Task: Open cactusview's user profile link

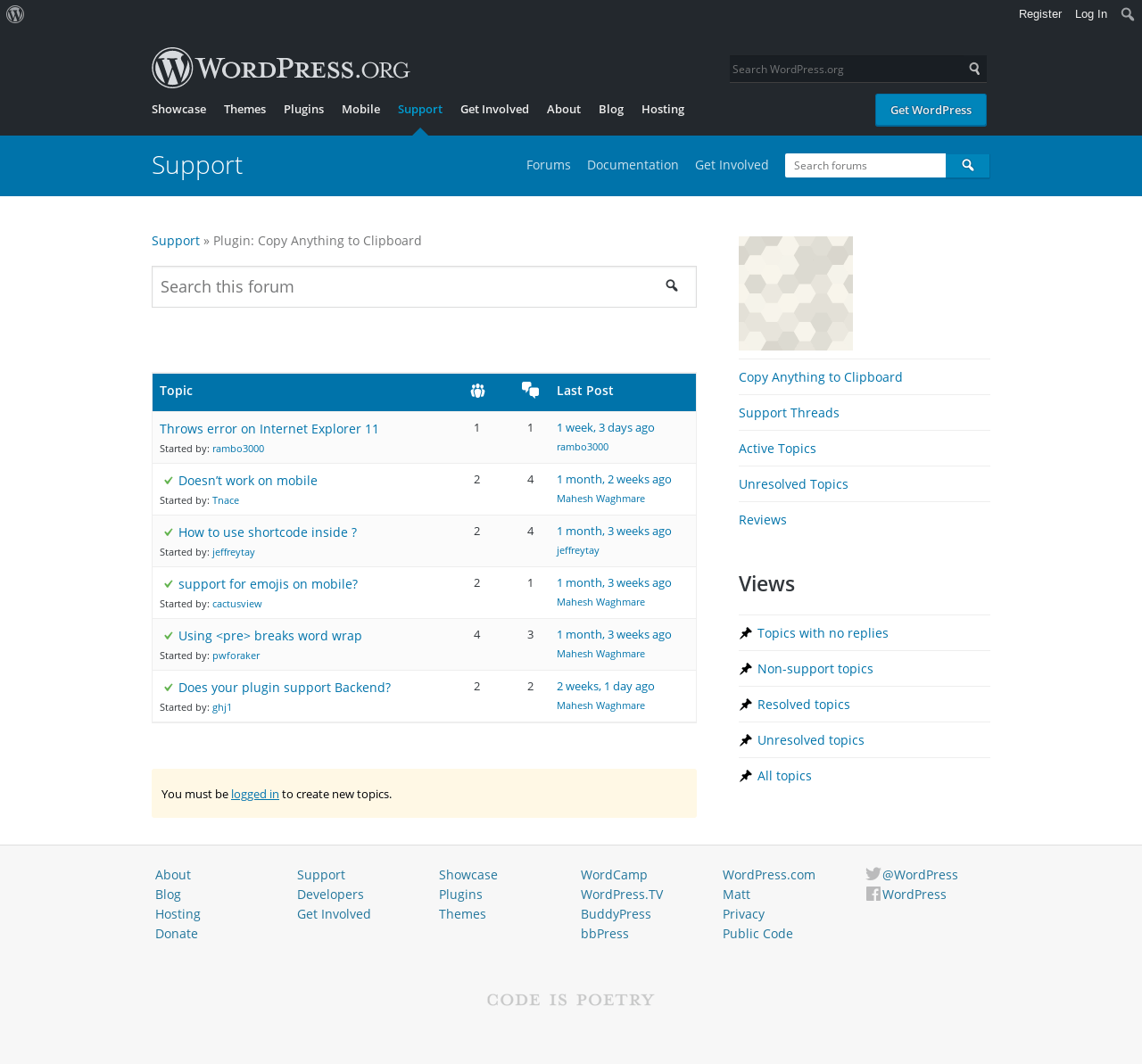Action: coord(237,604)
